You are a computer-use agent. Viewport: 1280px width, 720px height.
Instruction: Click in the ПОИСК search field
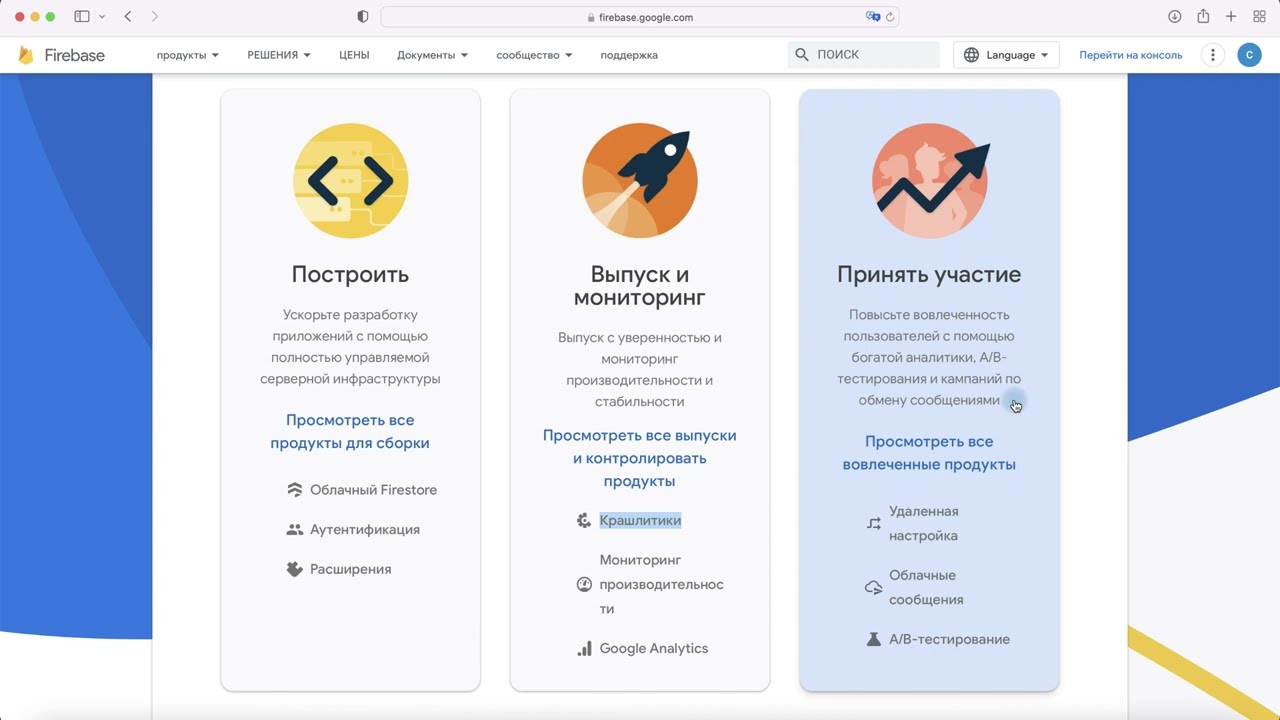click(864, 55)
